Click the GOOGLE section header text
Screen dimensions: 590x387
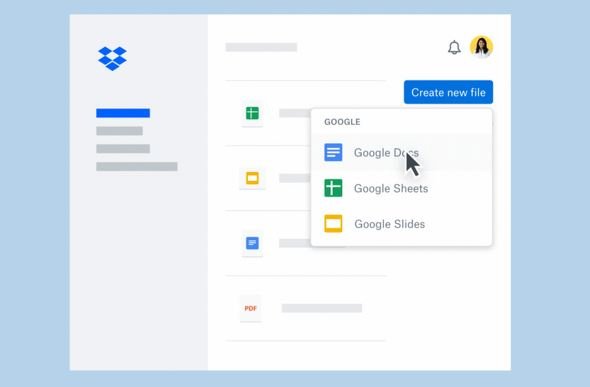pyautogui.click(x=342, y=122)
